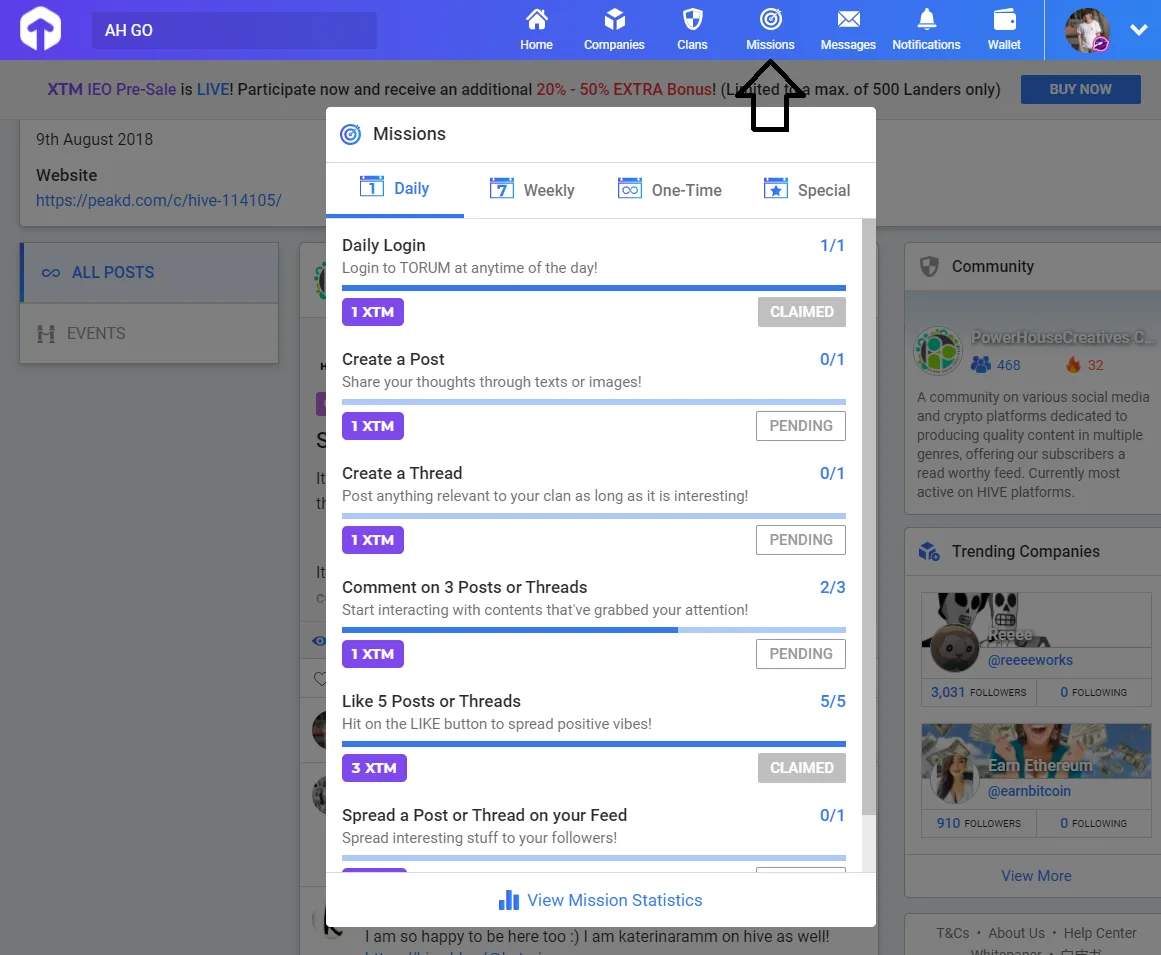Click the Earn Ethereum company avatar

click(x=954, y=779)
